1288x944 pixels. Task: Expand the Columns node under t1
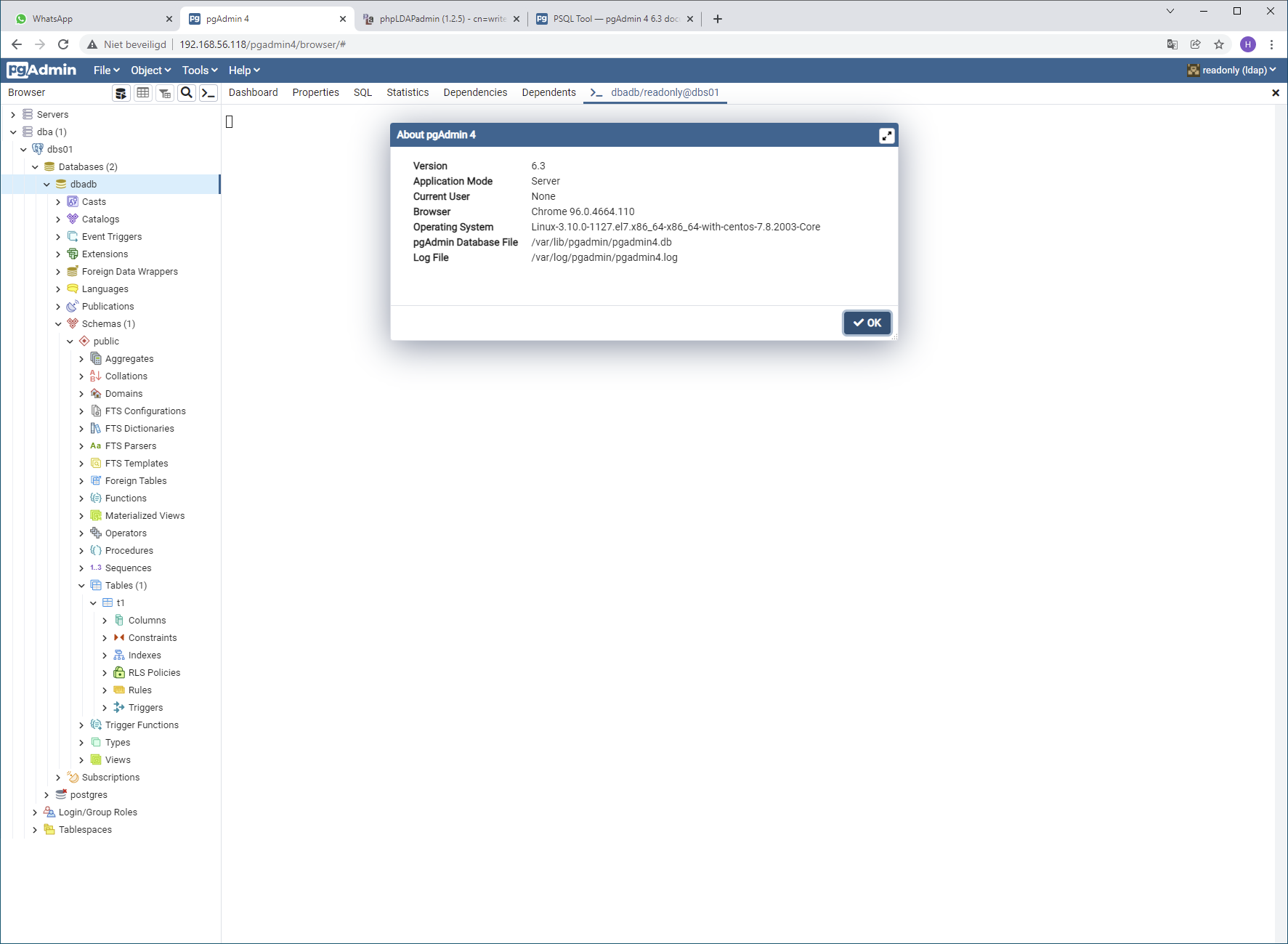pyautogui.click(x=105, y=621)
